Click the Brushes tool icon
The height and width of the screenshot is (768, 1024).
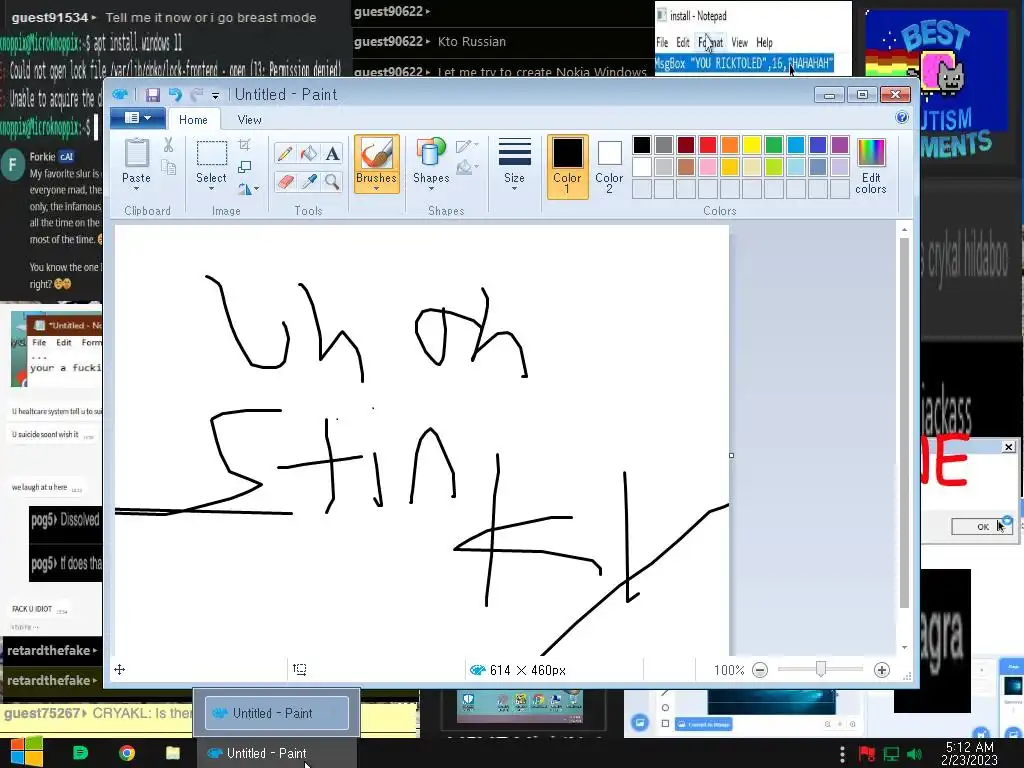tap(376, 153)
